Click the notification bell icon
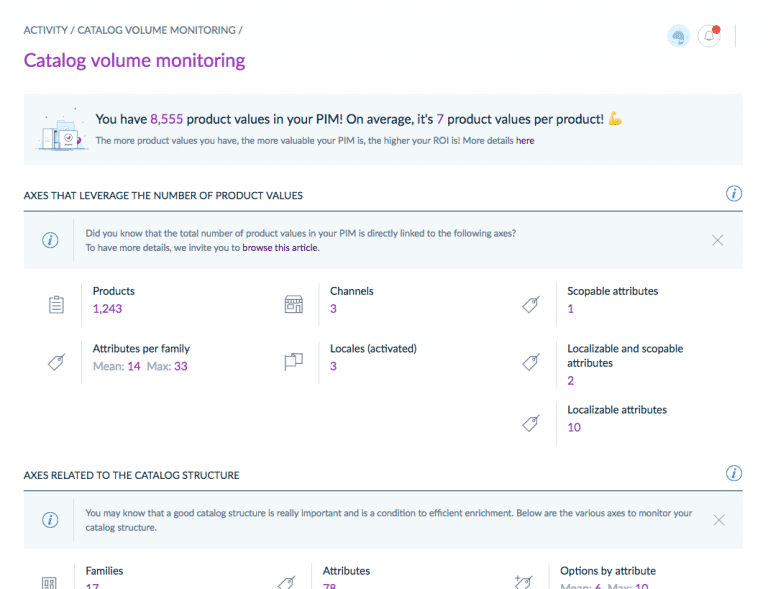Viewport: 768px width, 589px height. tap(709, 36)
